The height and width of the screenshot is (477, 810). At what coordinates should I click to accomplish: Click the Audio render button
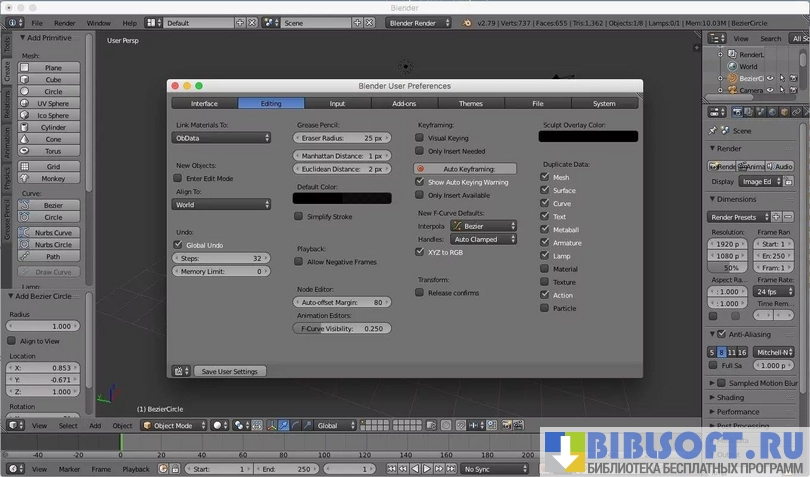(780, 166)
